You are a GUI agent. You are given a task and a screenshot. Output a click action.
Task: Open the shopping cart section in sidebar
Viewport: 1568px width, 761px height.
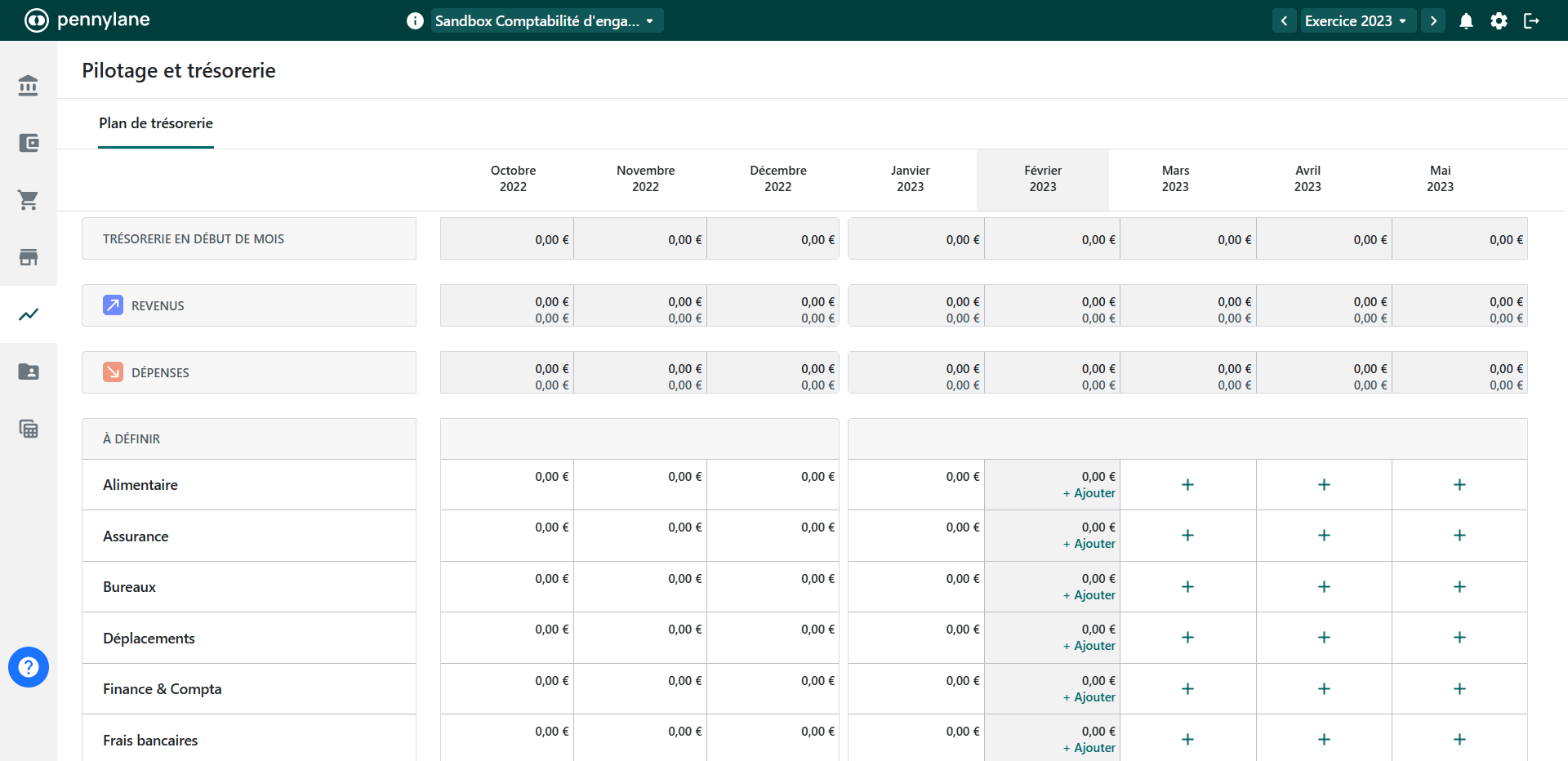29,200
